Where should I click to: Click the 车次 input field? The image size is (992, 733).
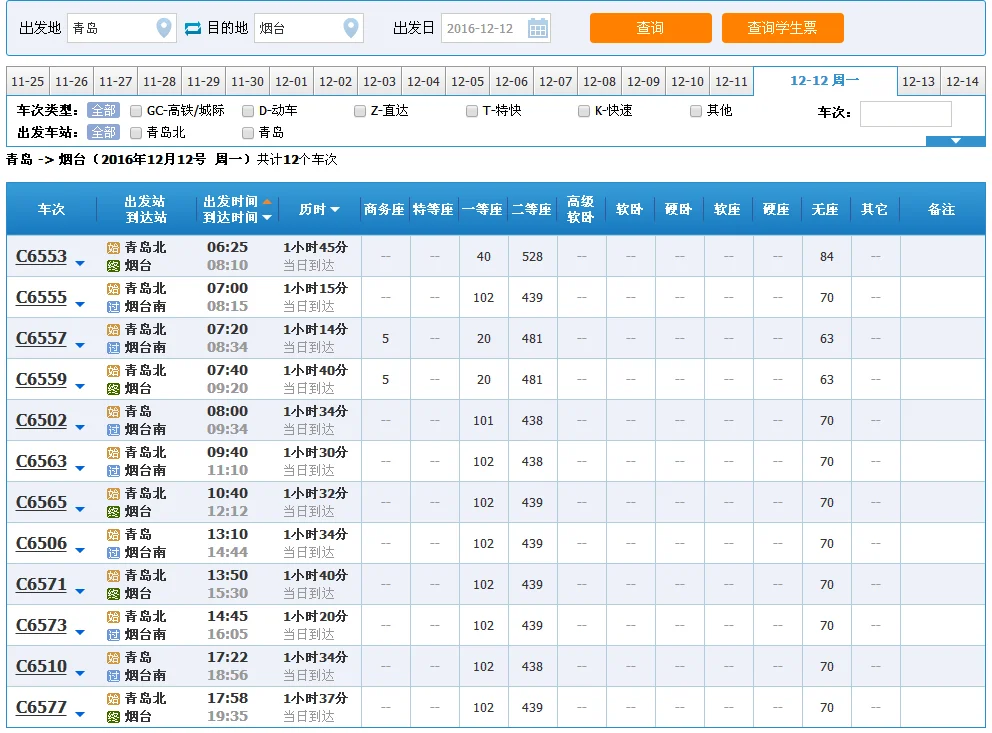(x=905, y=113)
